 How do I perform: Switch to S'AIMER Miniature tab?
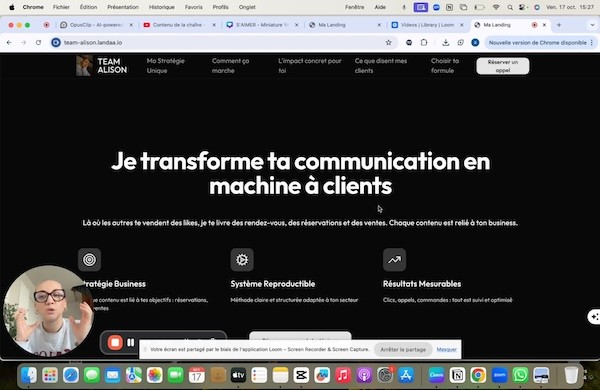point(262,25)
